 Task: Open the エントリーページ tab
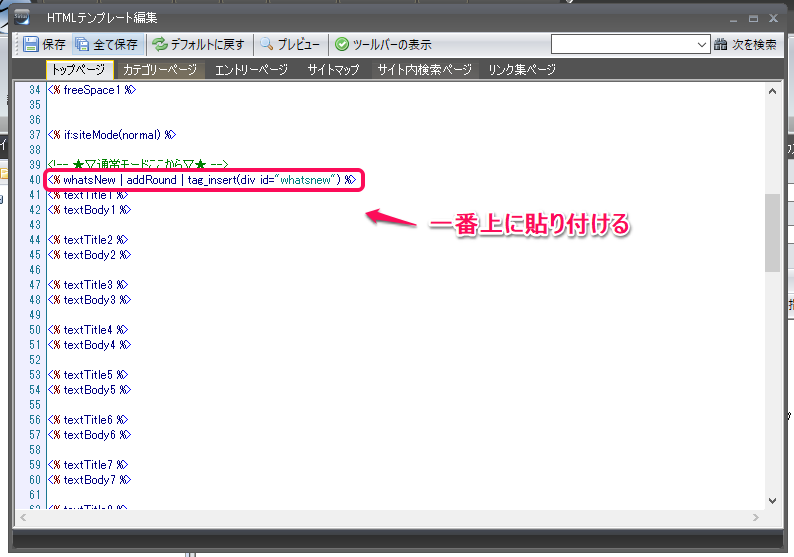coord(251,70)
